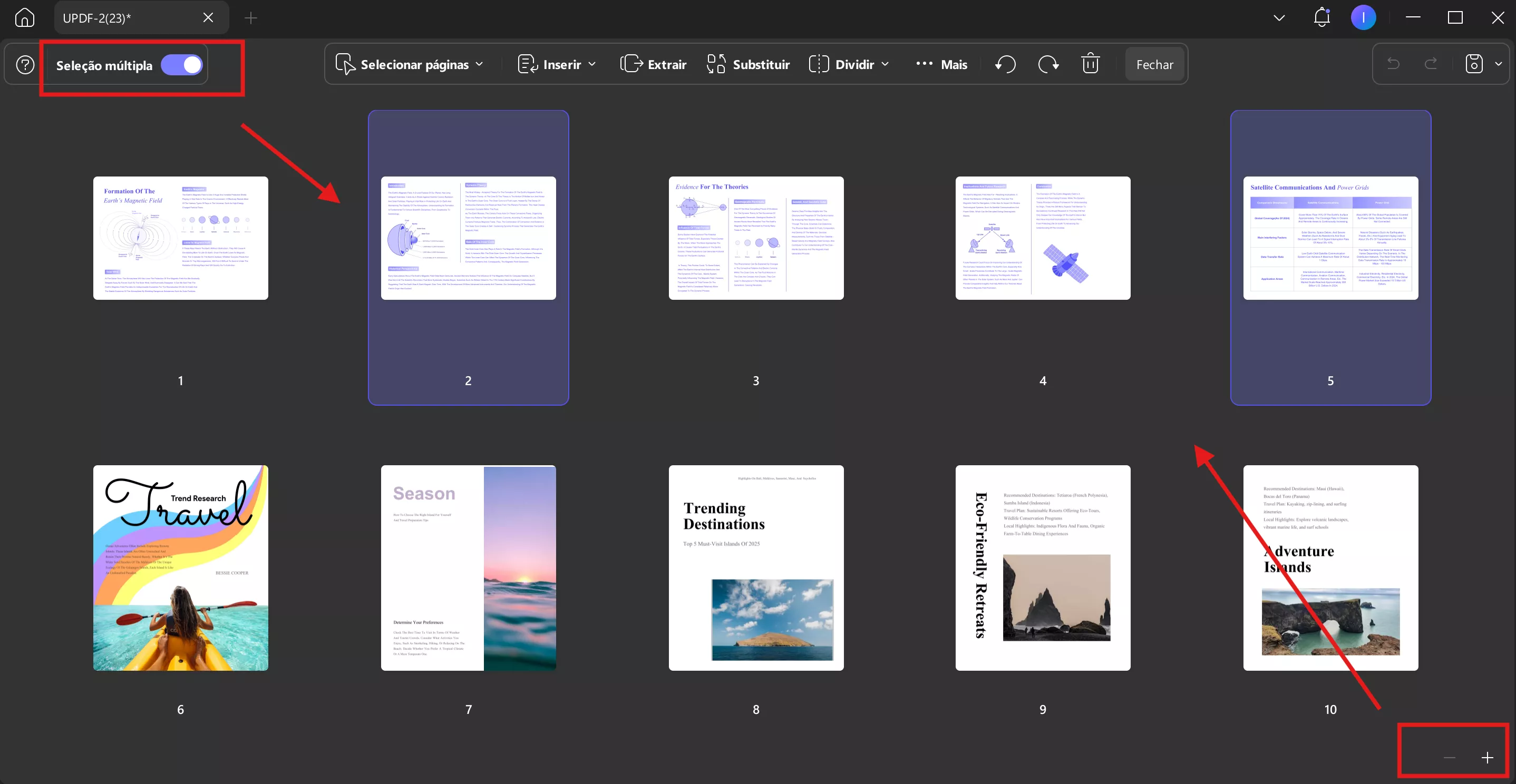Toggle Seleção múltipla switch off

(182, 65)
